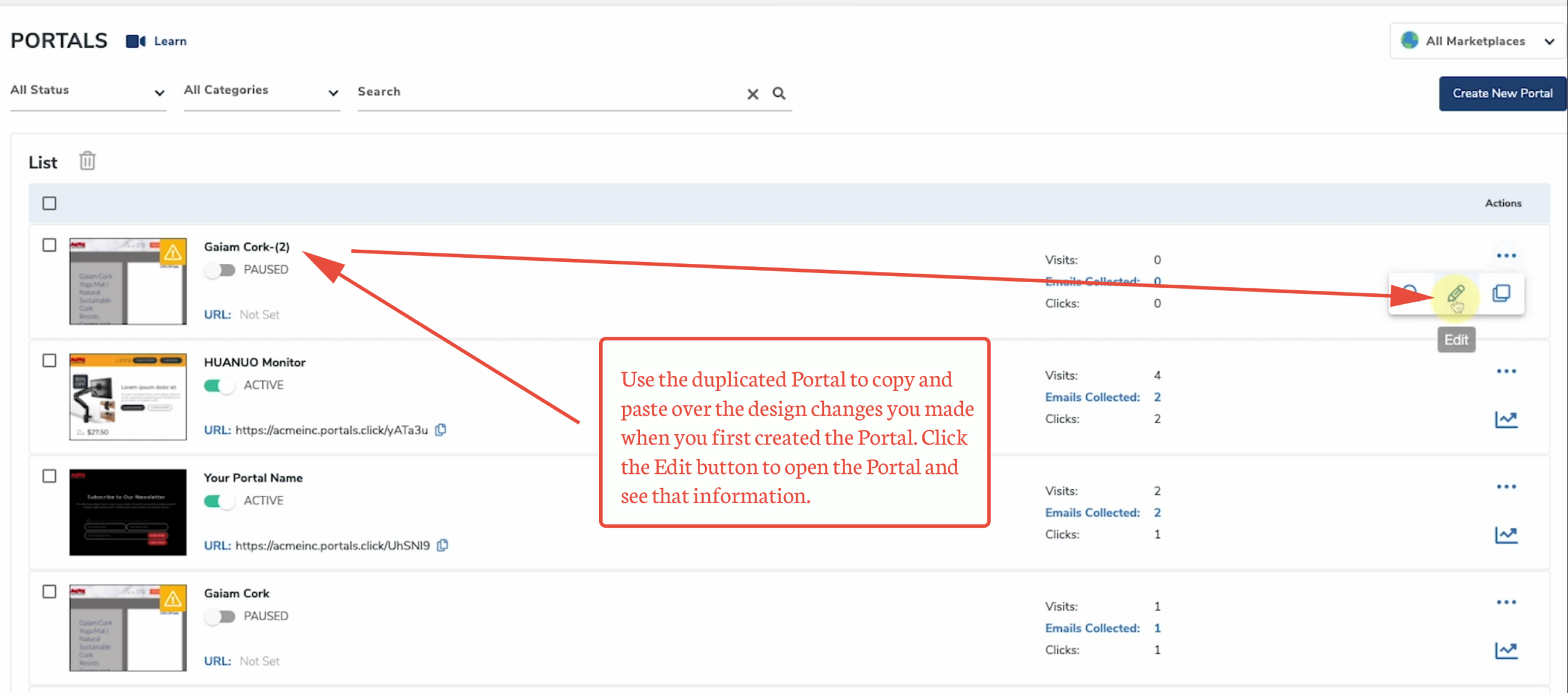Turn off the HUANUO Monitor active switch

(219, 386)
